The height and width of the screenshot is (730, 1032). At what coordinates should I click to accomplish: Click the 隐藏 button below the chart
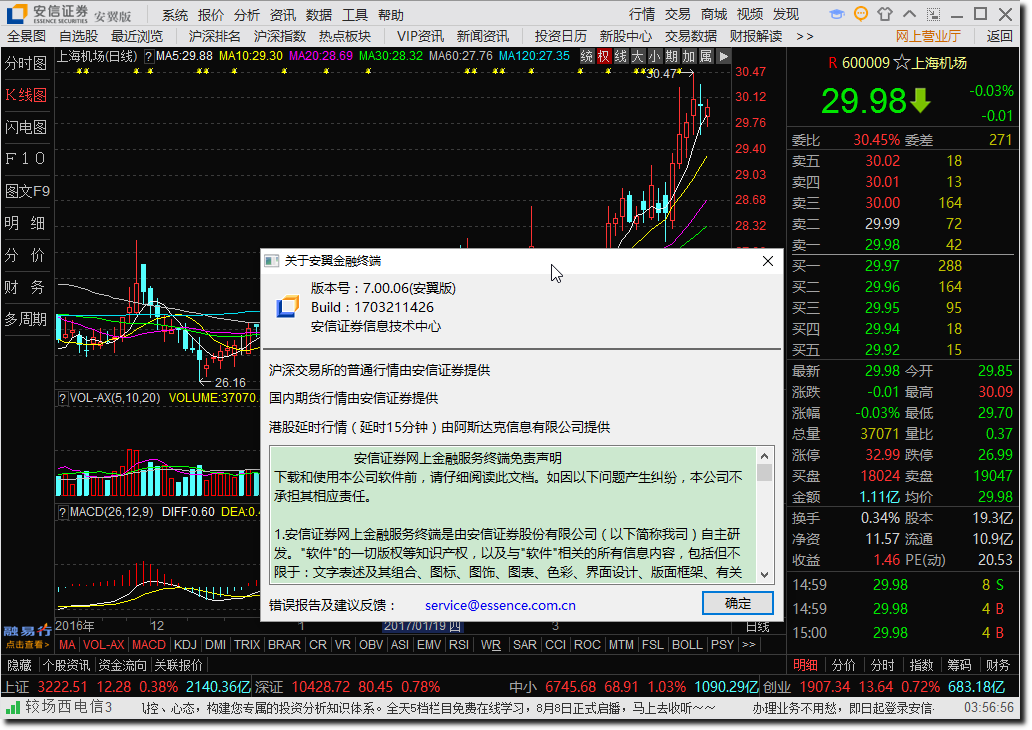click(19, 665)
